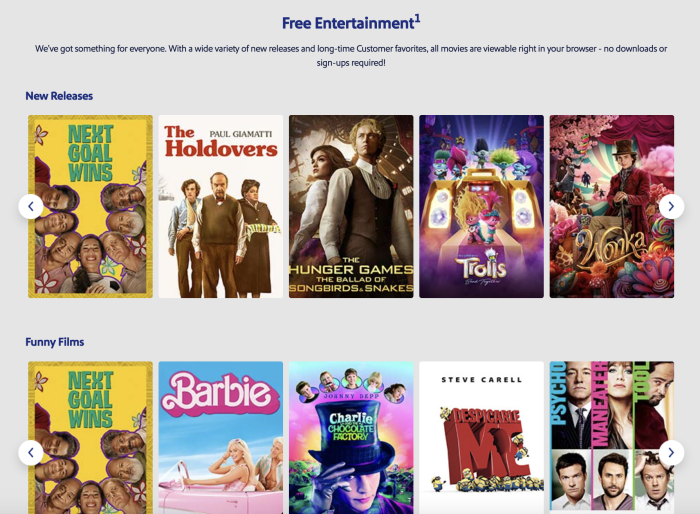This screenshot has height=514, width=700.
Task: Open the Trolls Band Together poster
Action: (x=481, y=206)
